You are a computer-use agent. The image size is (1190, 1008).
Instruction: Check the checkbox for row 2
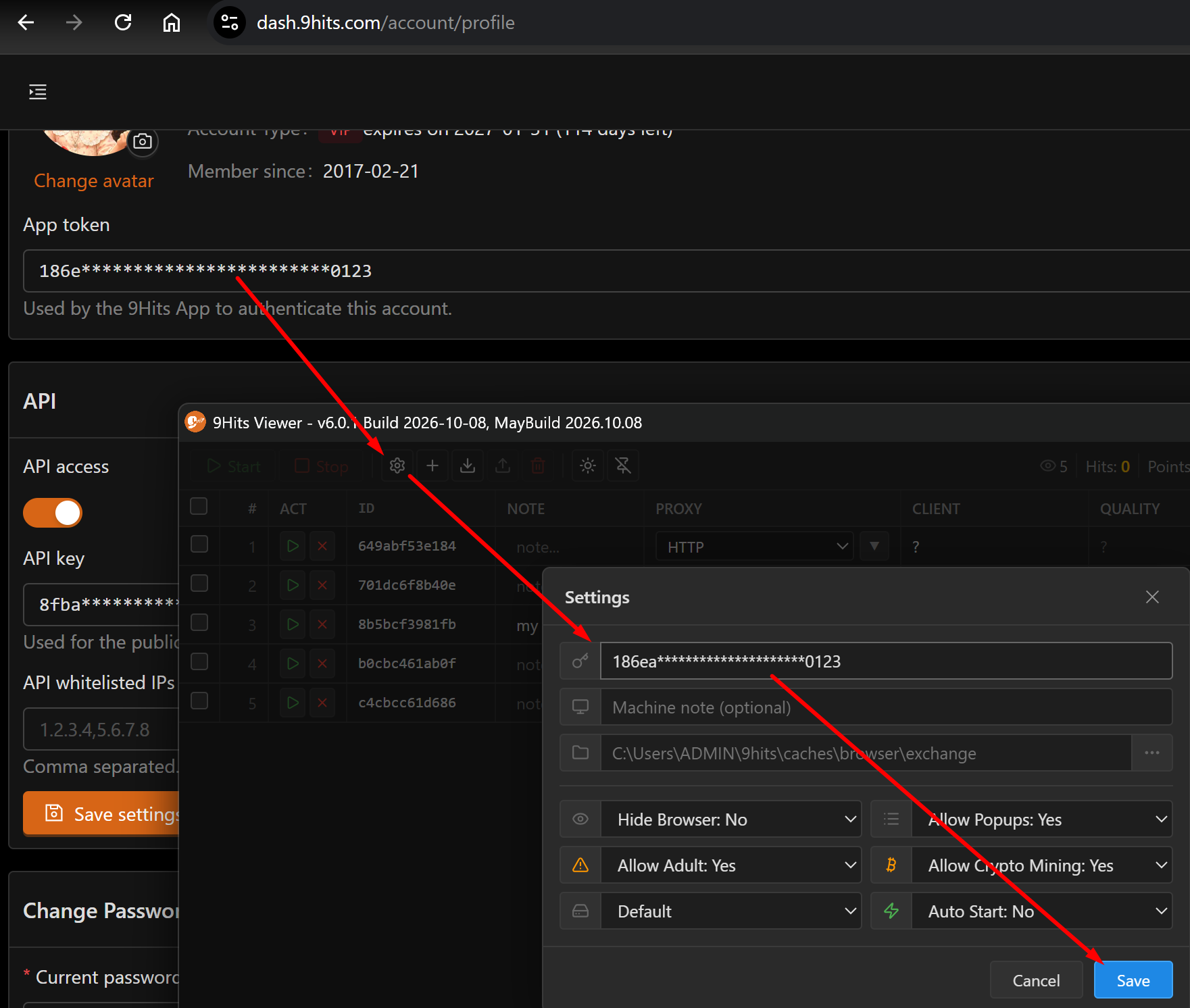199,584
